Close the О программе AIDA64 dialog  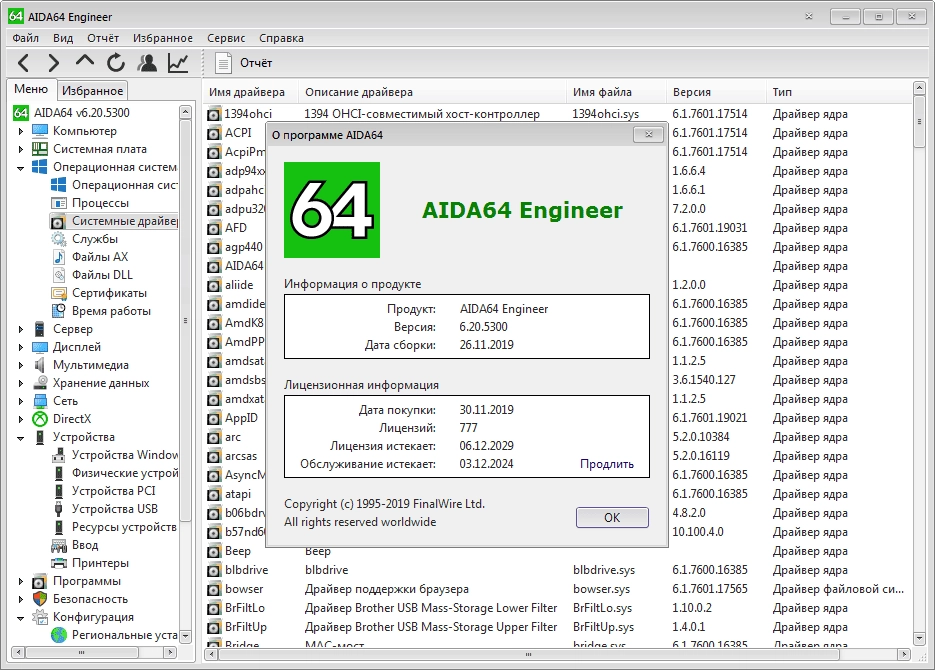click(649, 134)
